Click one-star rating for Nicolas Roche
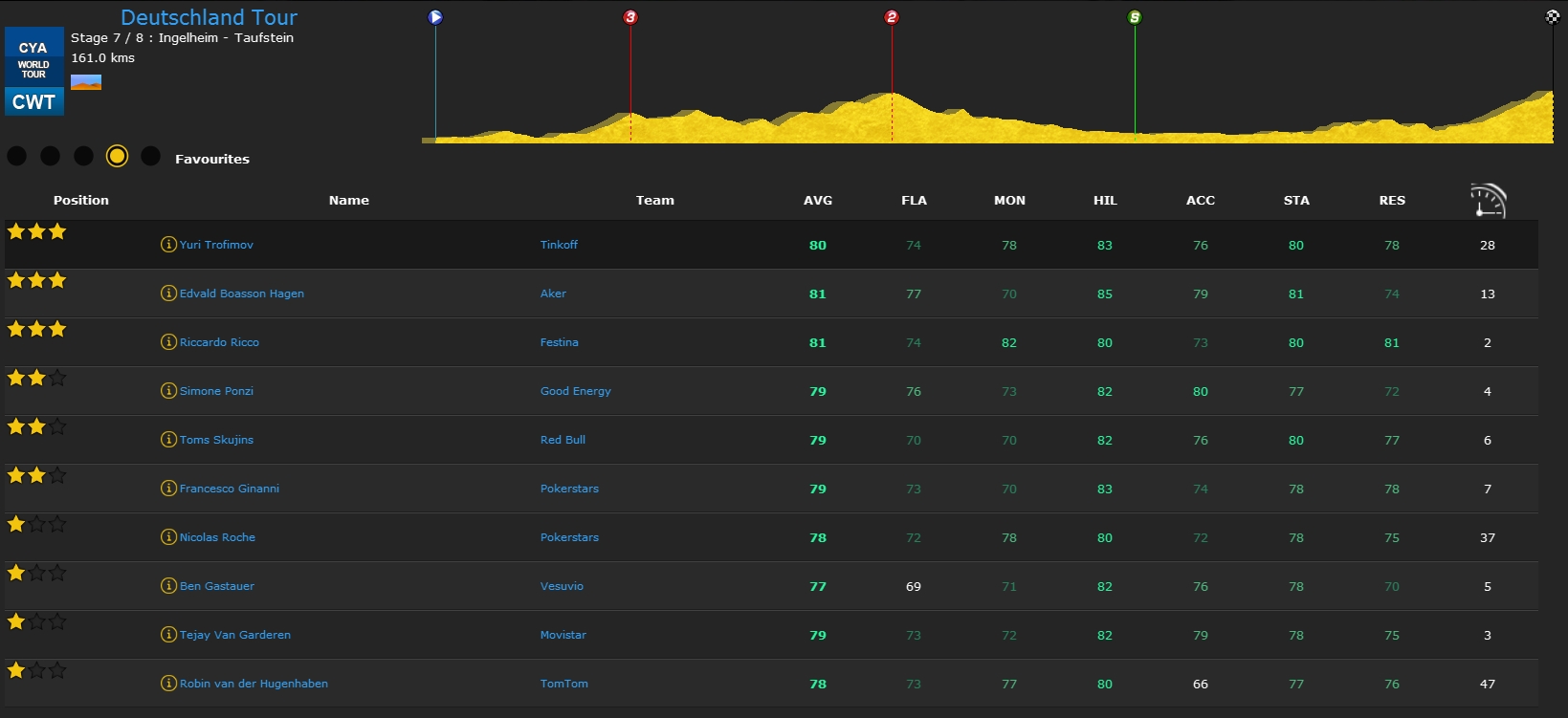This screenshot has width=1568, height=718. tap(36, 524)
